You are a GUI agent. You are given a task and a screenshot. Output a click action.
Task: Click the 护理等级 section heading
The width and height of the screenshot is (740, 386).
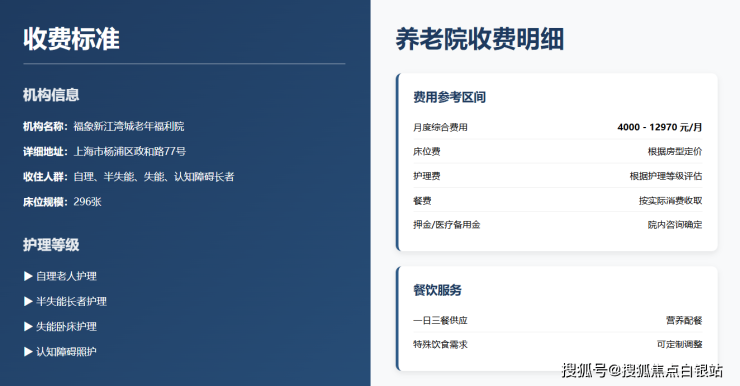point(51,245)
